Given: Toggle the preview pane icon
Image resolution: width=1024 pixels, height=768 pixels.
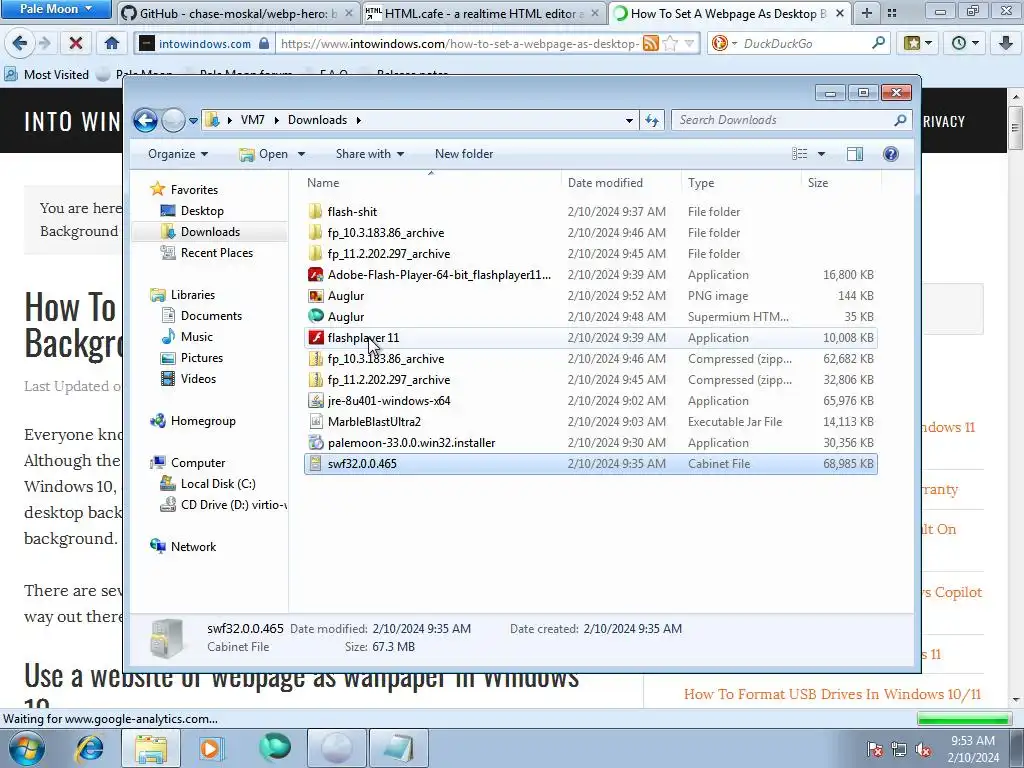Looking at the screenshot, I should [855, 154].
